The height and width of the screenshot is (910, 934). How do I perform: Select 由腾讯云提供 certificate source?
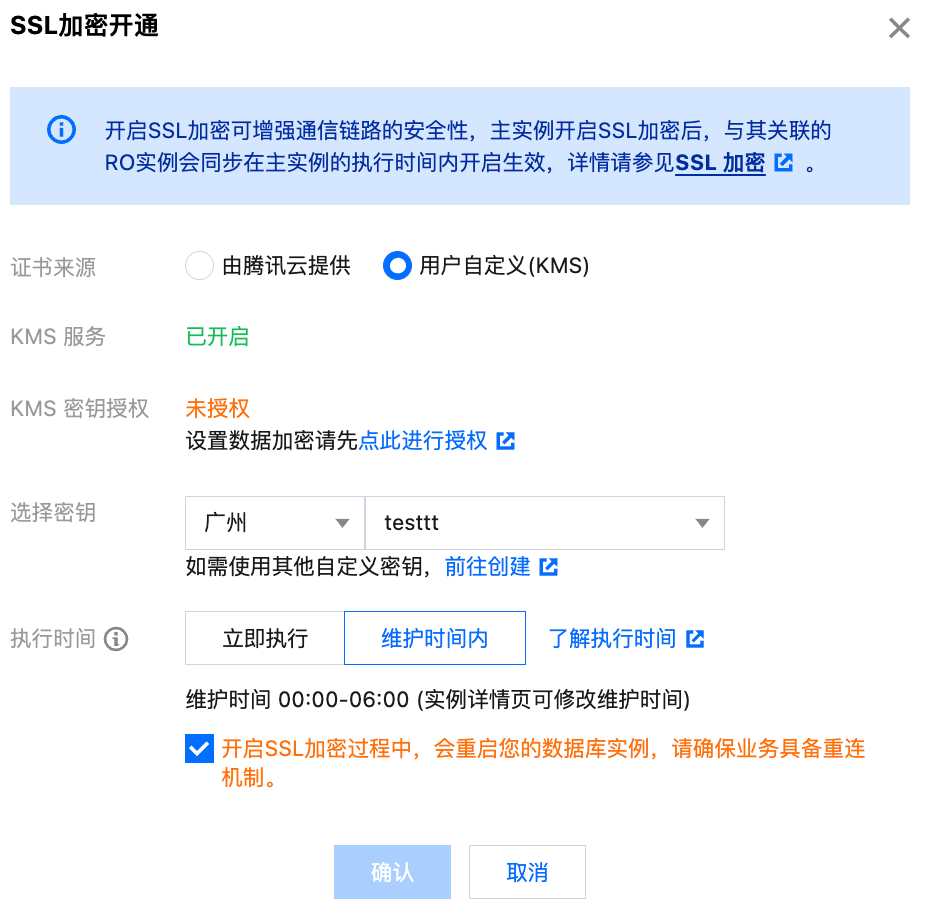200,266
